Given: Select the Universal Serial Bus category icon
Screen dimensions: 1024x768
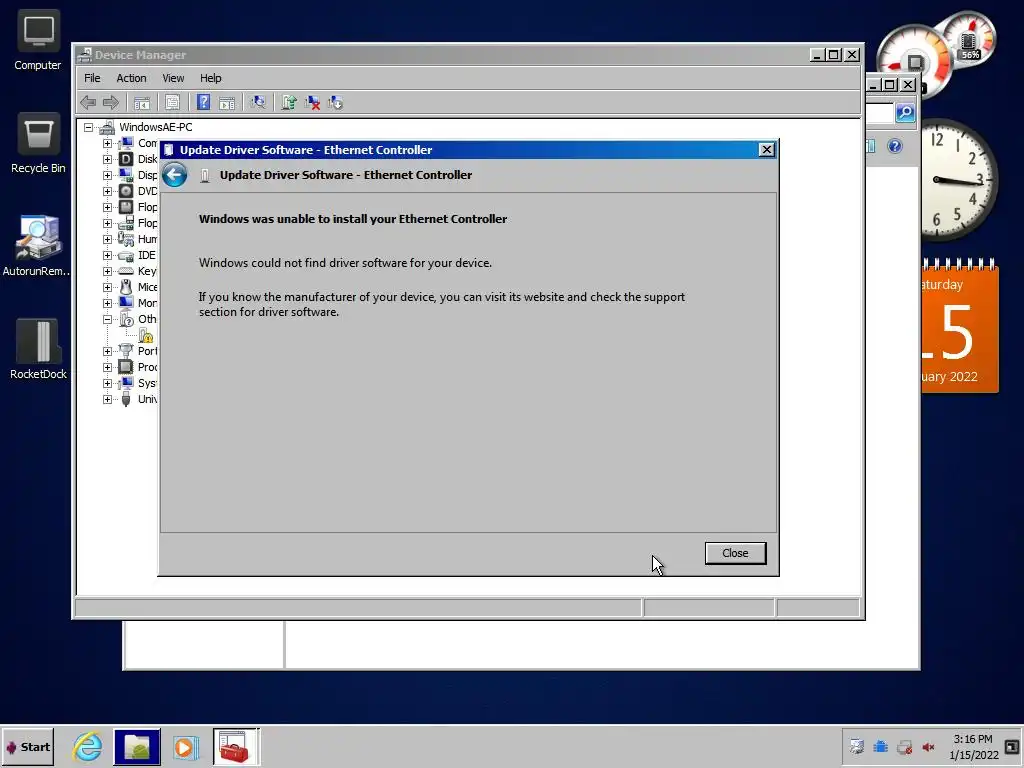Looking at the screenshot, I should pyautogui.click(x=126, y=399).
